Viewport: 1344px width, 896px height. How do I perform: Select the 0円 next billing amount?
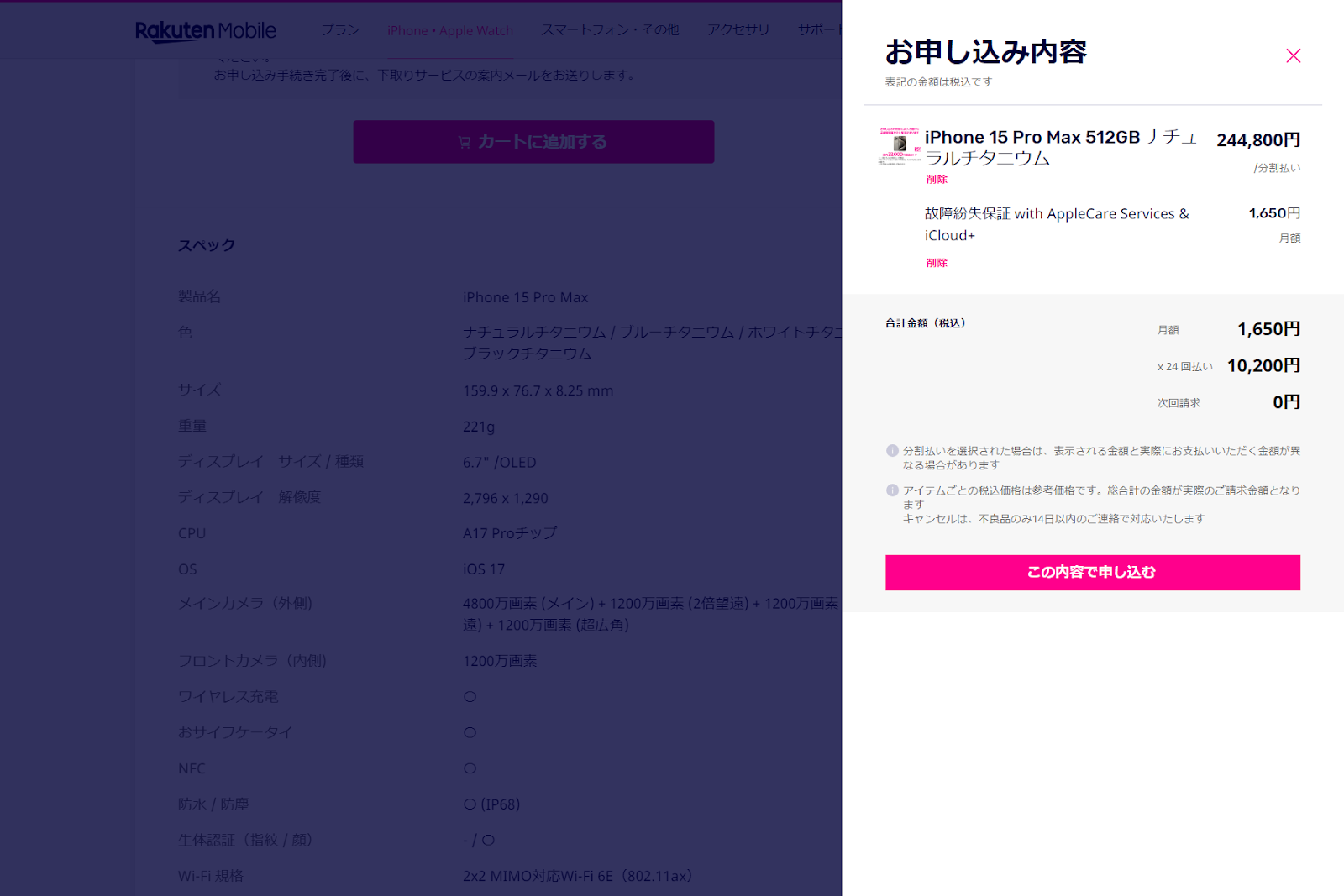tap(1286, 402)
